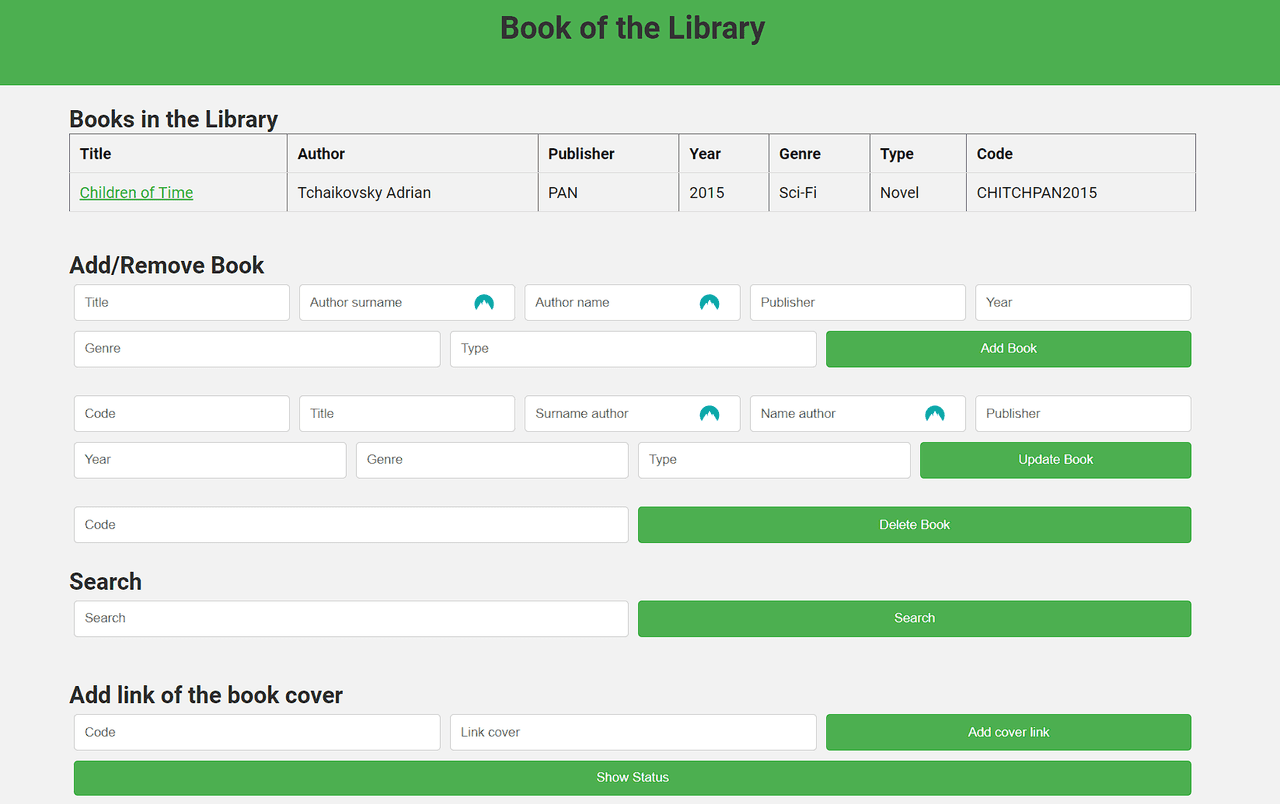
Task: Select the Publisher field in the add book row
Action: (857, 303)
